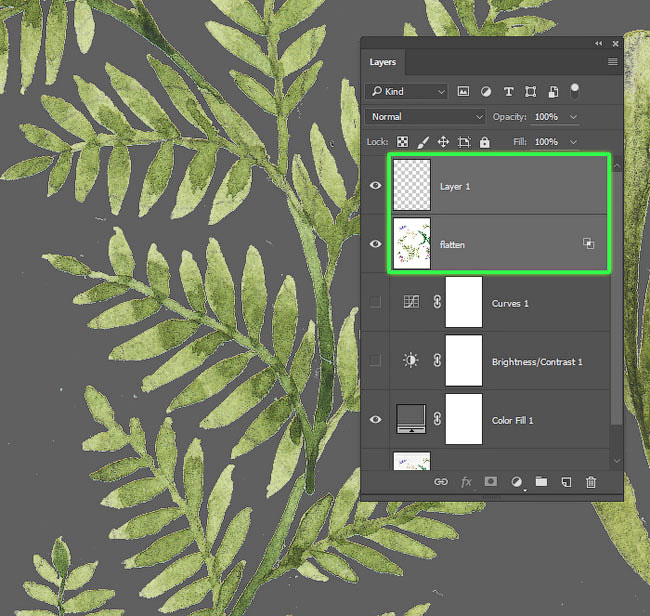Open Fill slider dropdown arrow
650x616 pixels.
point(573,142)
